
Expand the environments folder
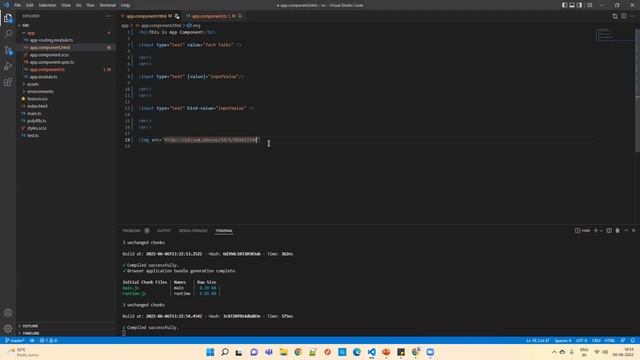pyautogui.click(x=40, y=91)
